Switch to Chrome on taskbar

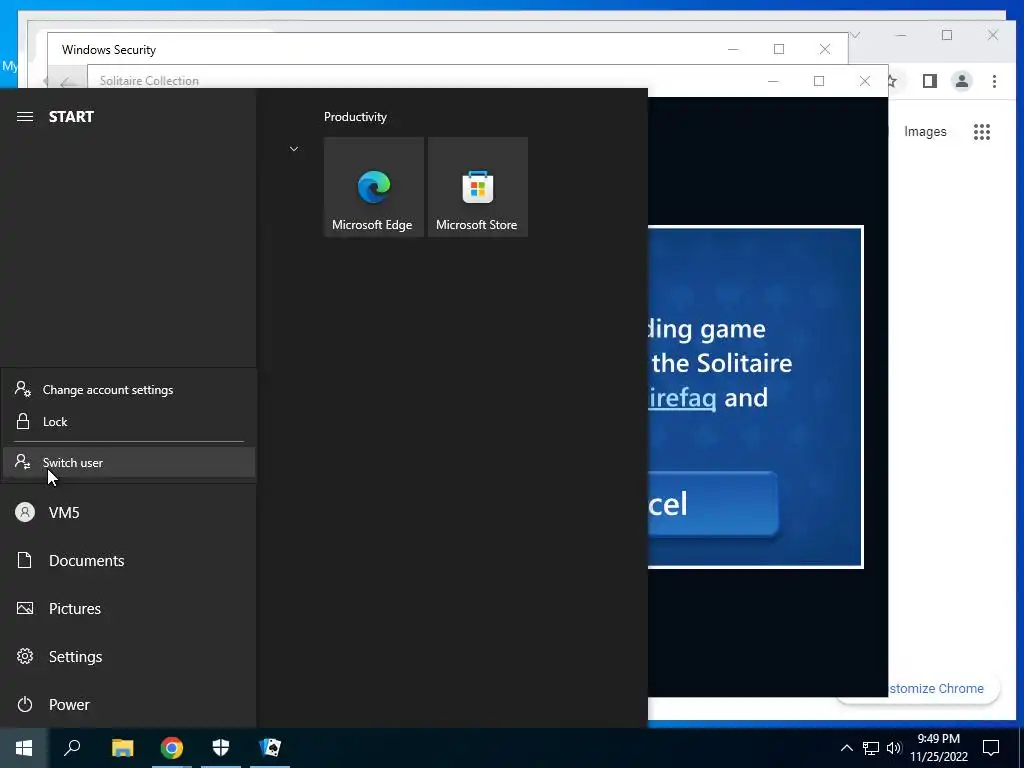tap(172, 748)
